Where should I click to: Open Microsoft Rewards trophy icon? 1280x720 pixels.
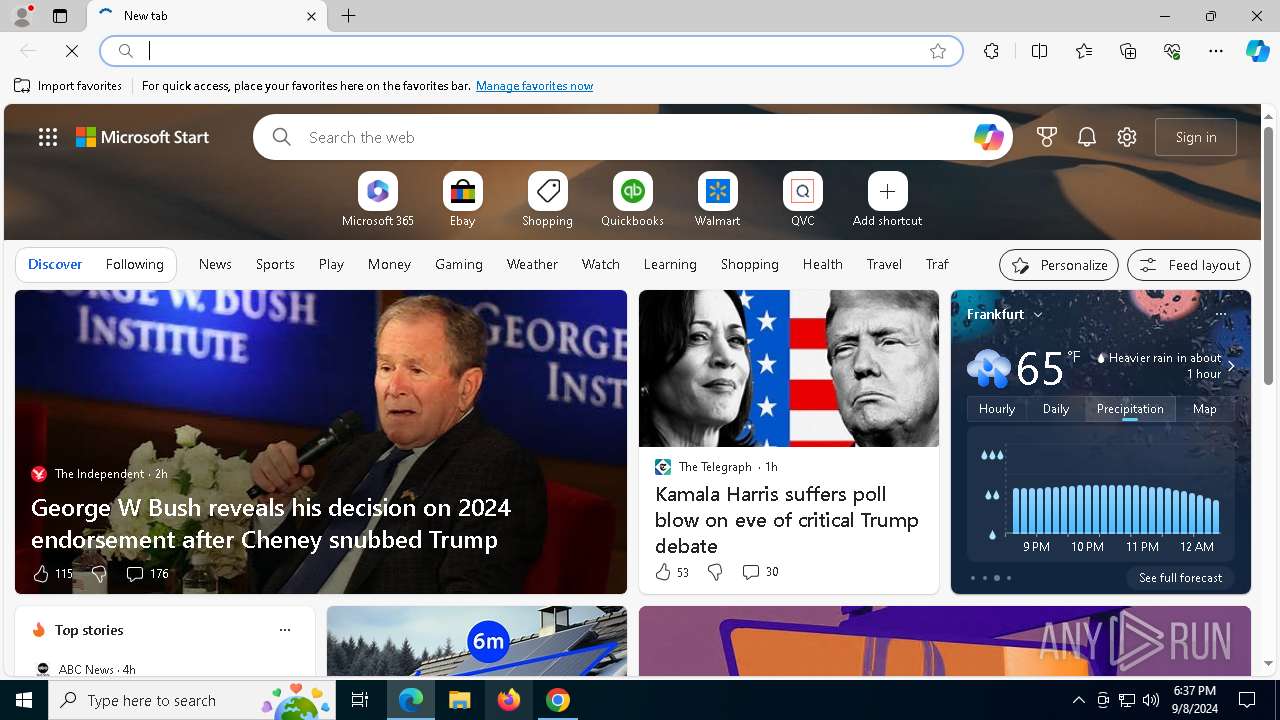1047,138
